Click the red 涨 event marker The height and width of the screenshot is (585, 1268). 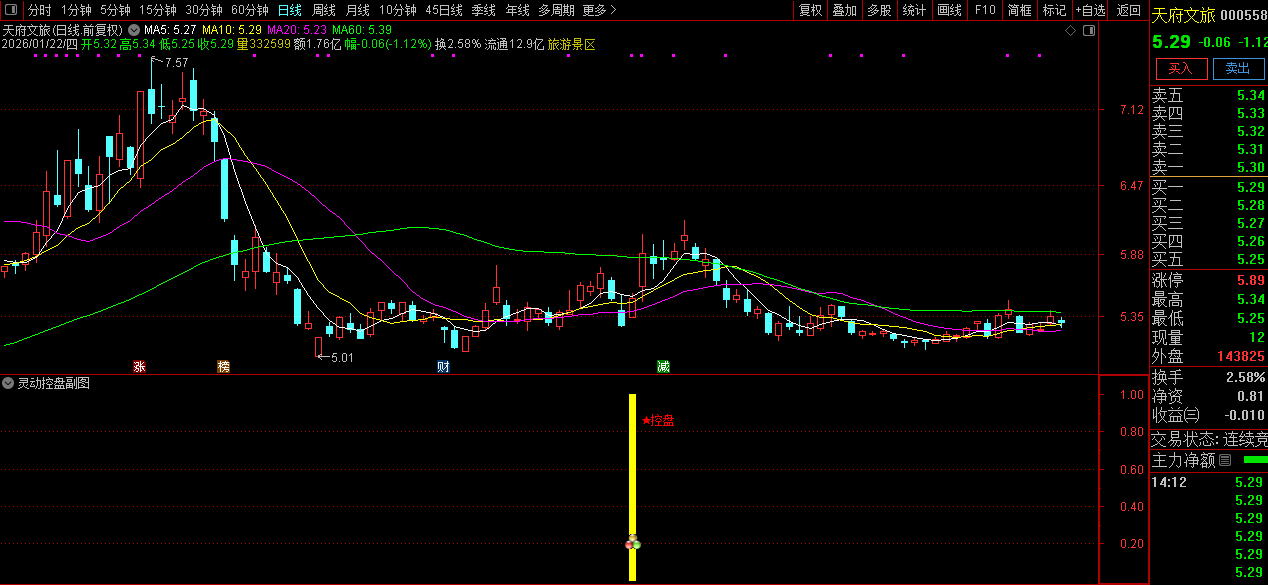(139, 367)
